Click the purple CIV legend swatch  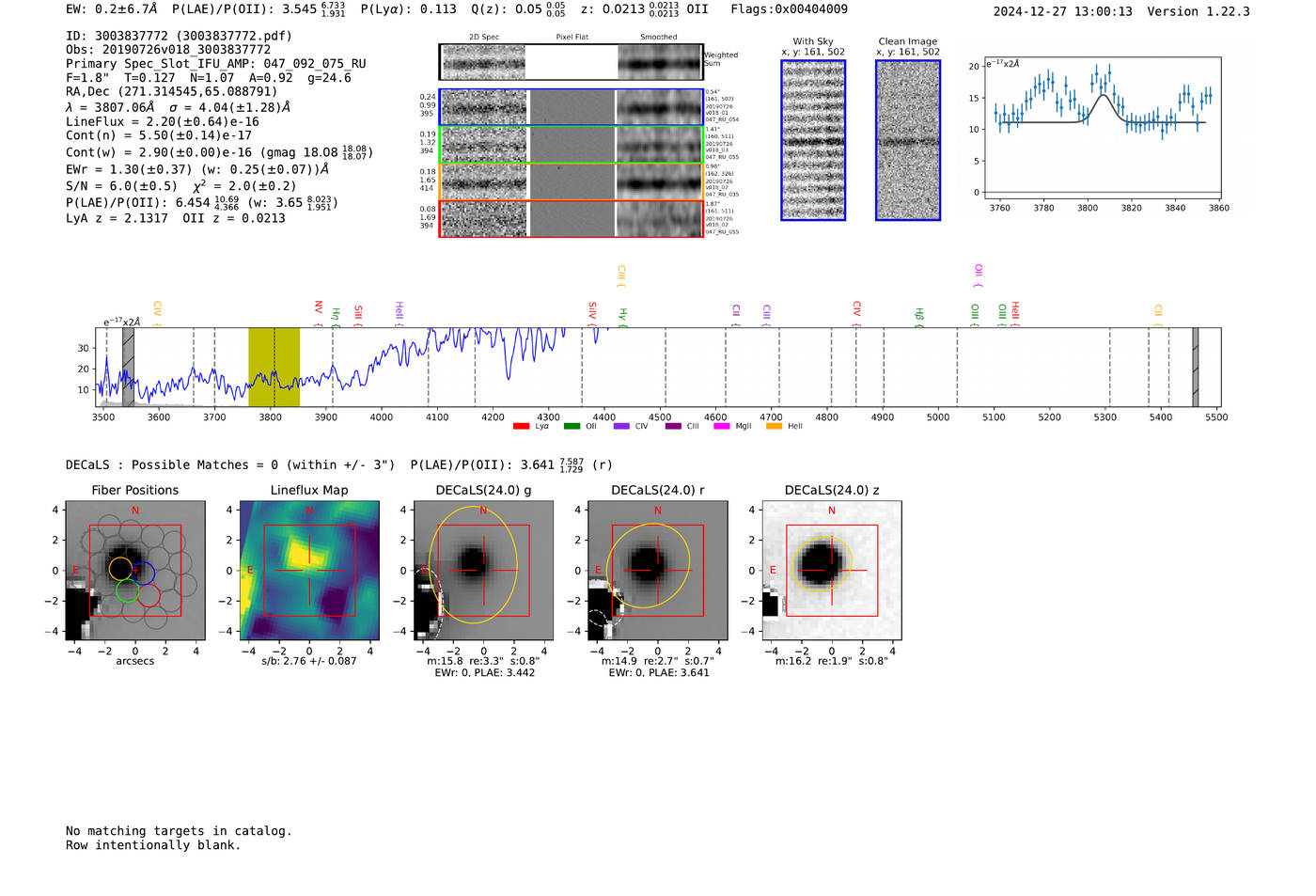click(621, 426)
